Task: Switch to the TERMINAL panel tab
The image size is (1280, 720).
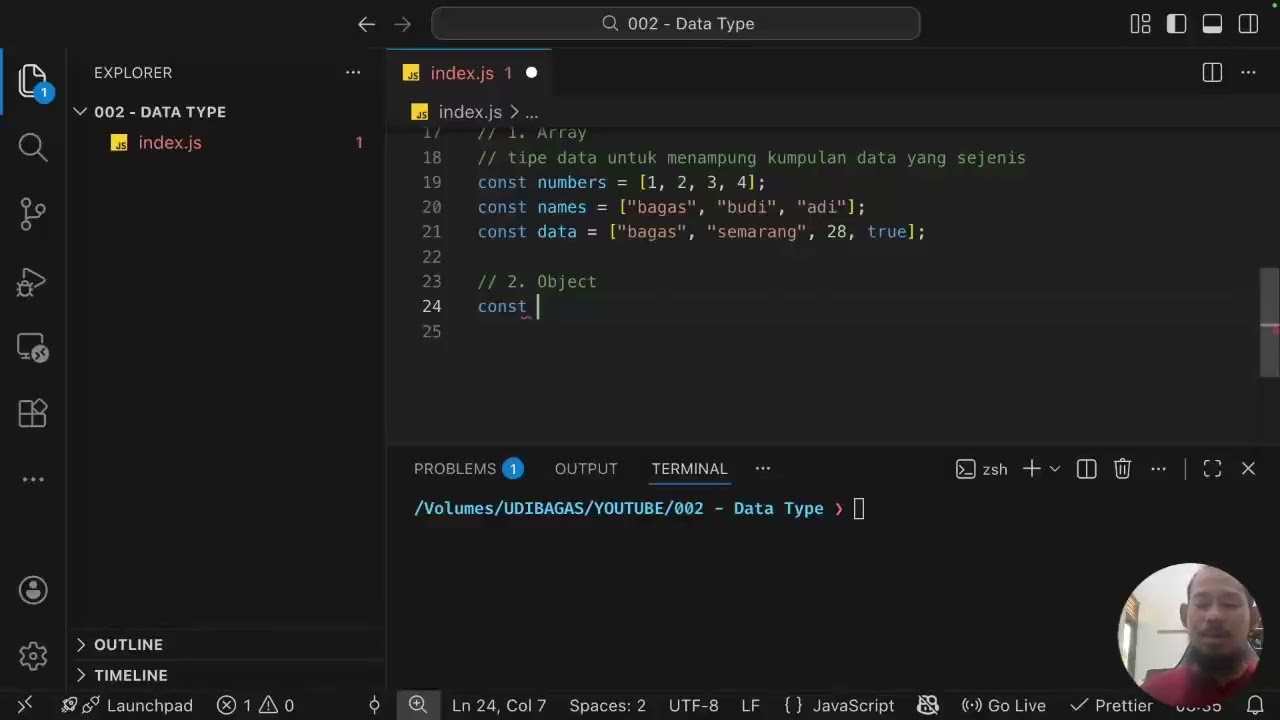Action: click(x=689, y=468)
